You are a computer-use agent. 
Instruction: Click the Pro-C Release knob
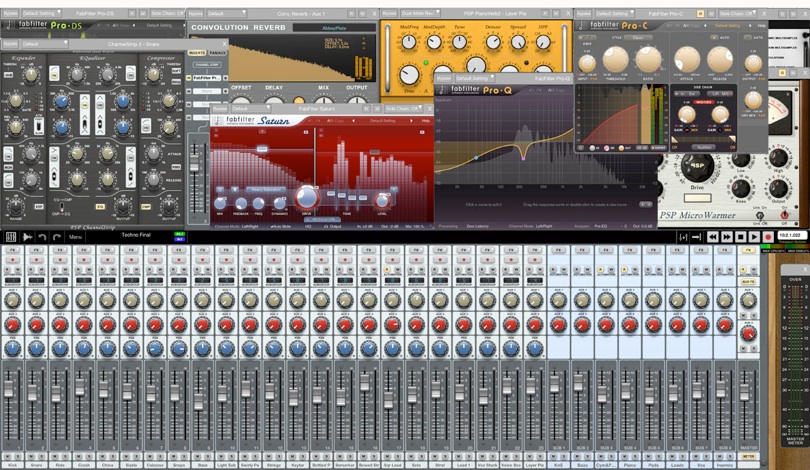(720, 59)
